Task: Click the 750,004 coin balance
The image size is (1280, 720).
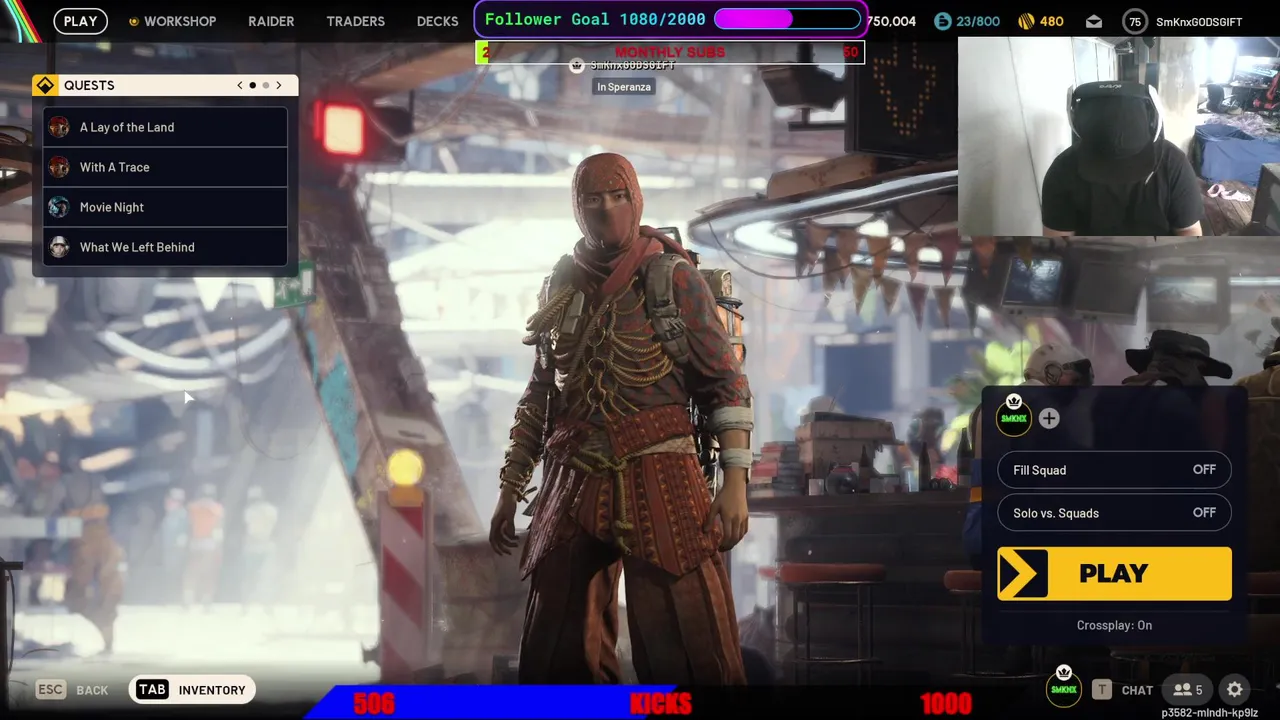Action: point(891,21)
